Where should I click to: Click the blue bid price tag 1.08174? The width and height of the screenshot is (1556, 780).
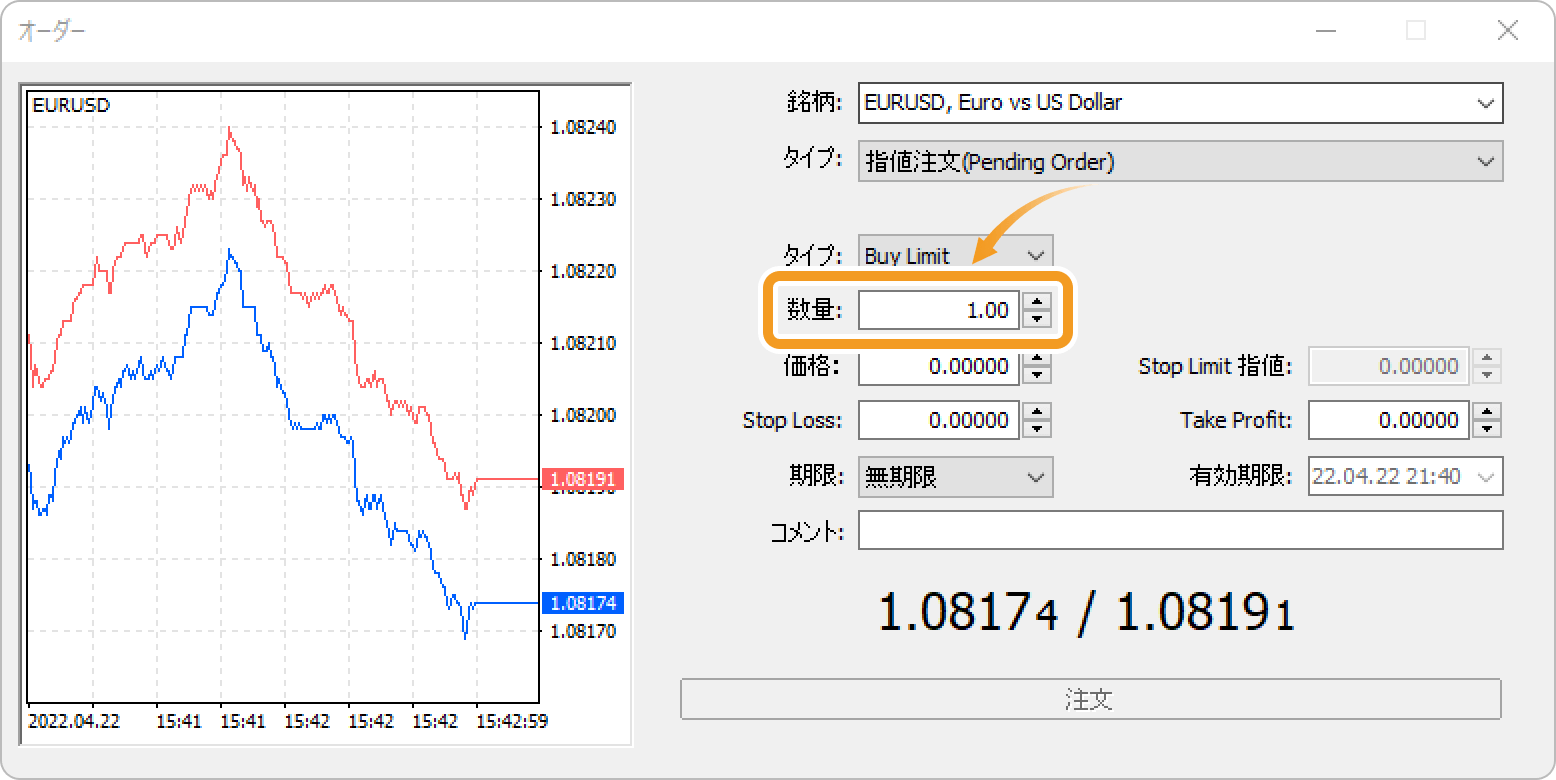click(583, 603)
